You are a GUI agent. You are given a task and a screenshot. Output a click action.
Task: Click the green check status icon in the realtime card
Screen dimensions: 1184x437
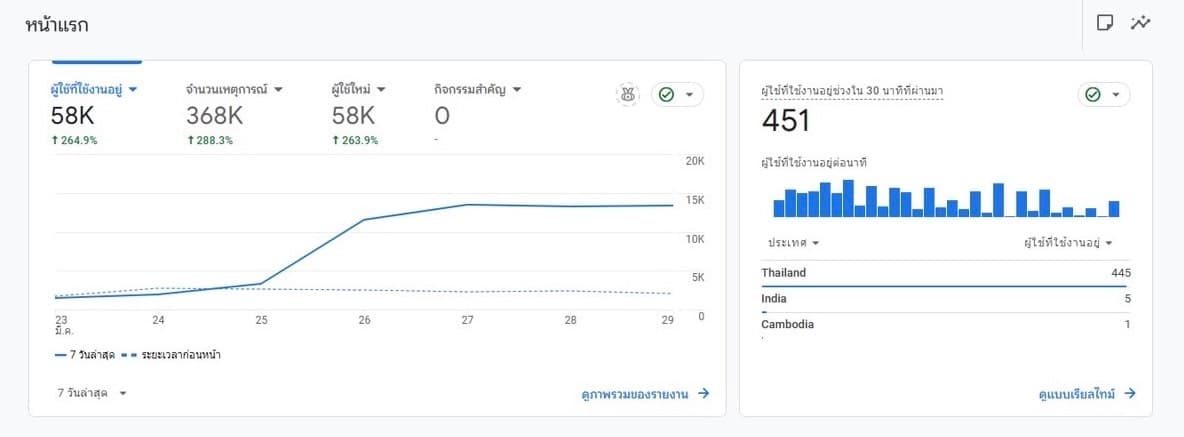[x=1093, y=94]
